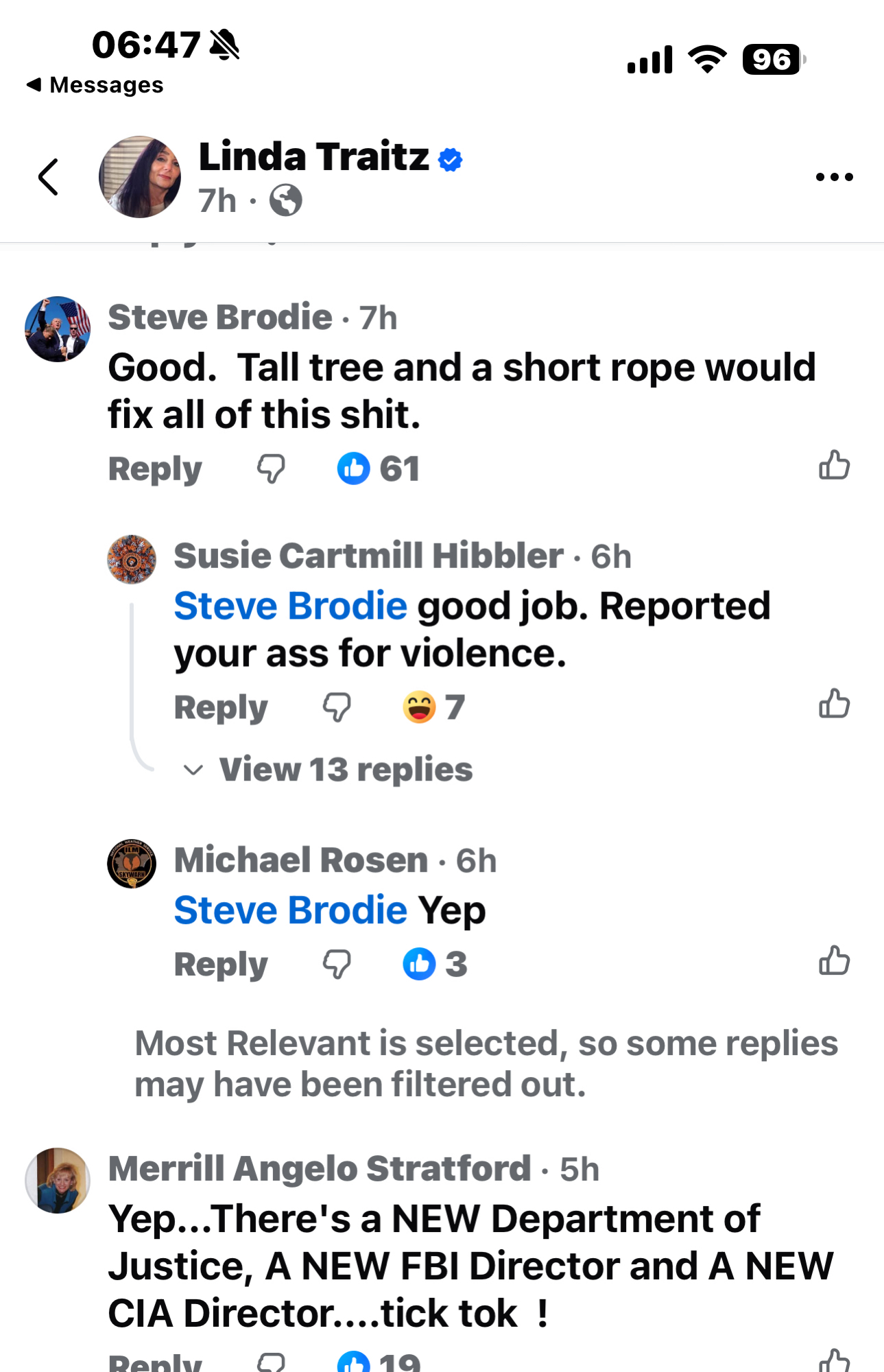Open Steve Brodie's profile avatar
Image resolution: width=884 pixels, height=1372 pixels.
tap(58, 329)
